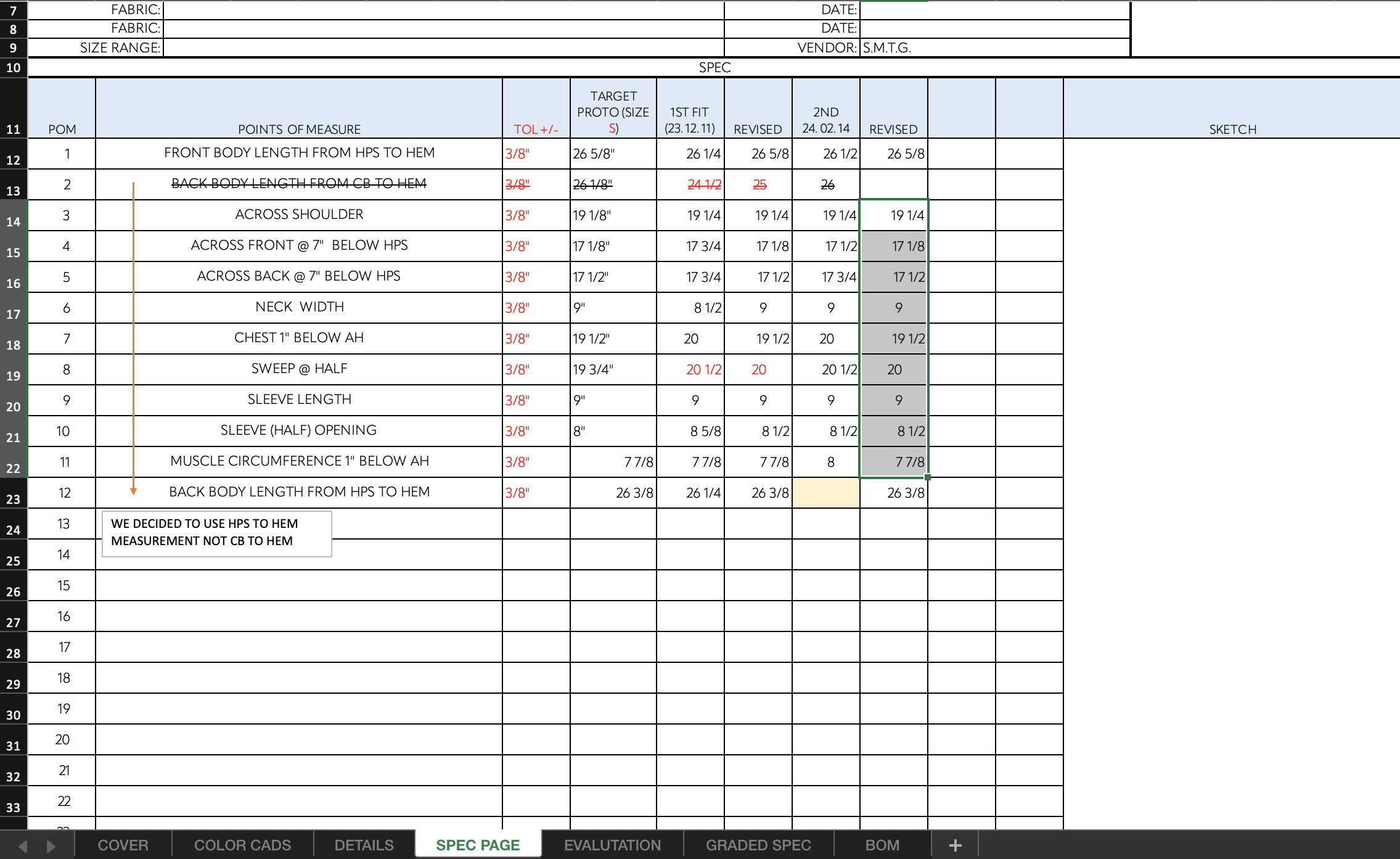The image size is (1400, 859).
Task: Select the '8 5/8' sleeve opening first fit cell
Action: [690, 431]
